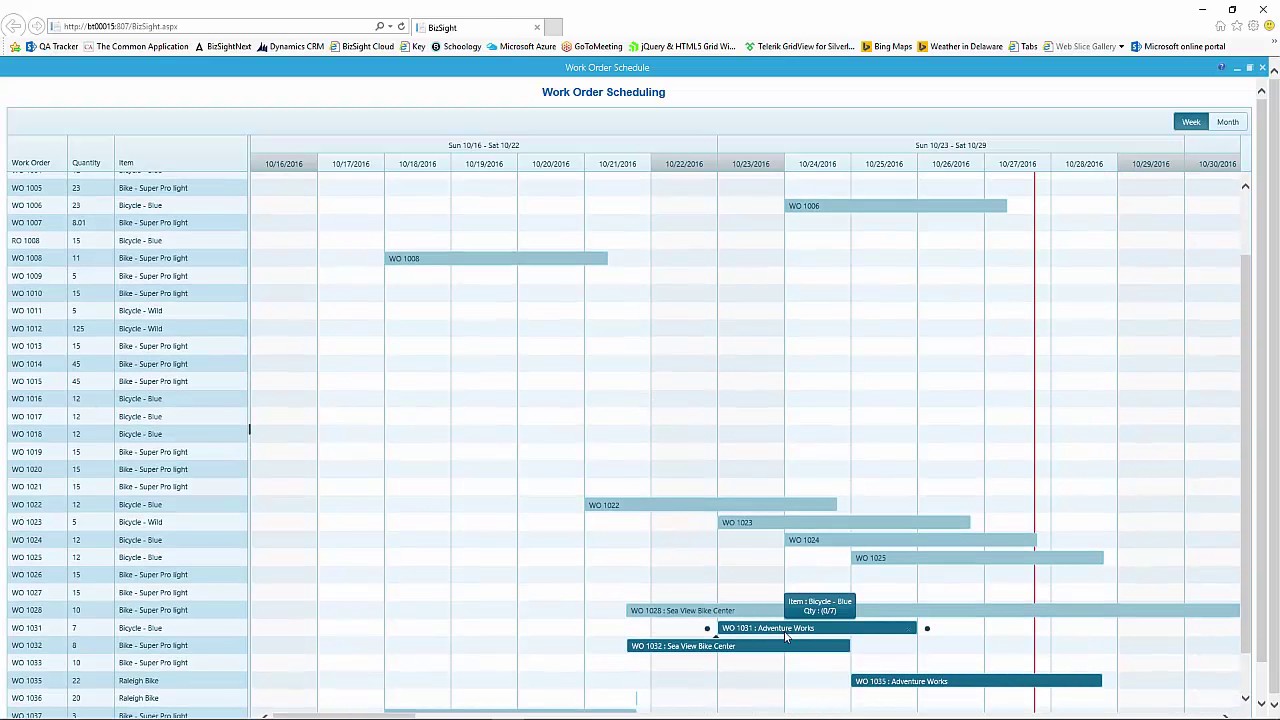Click the smiley feedback icon
Viewport: 1280px width, 720px height.
[1269, 26]
